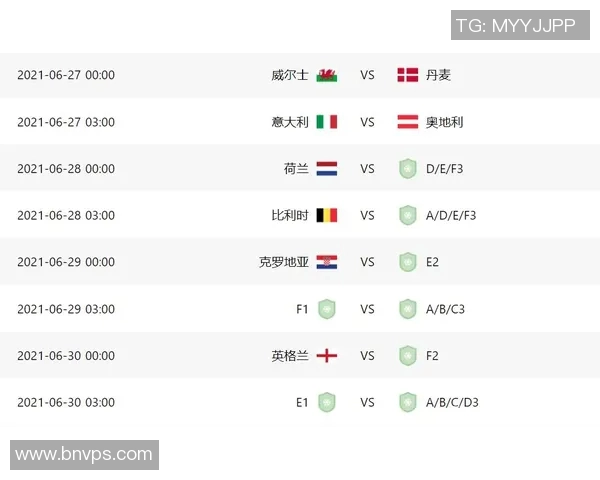
Task: Select the A/B/C/D3 opponent text
Action: pos(452,402)
